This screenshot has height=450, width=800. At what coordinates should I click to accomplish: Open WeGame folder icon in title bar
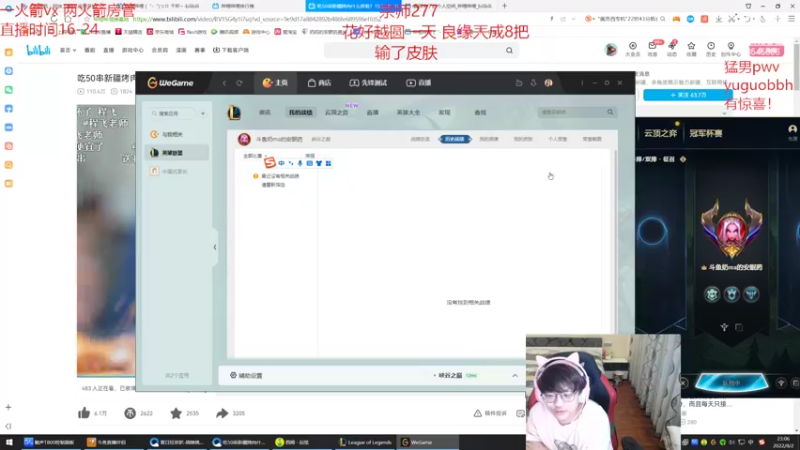tap(519, 83)
